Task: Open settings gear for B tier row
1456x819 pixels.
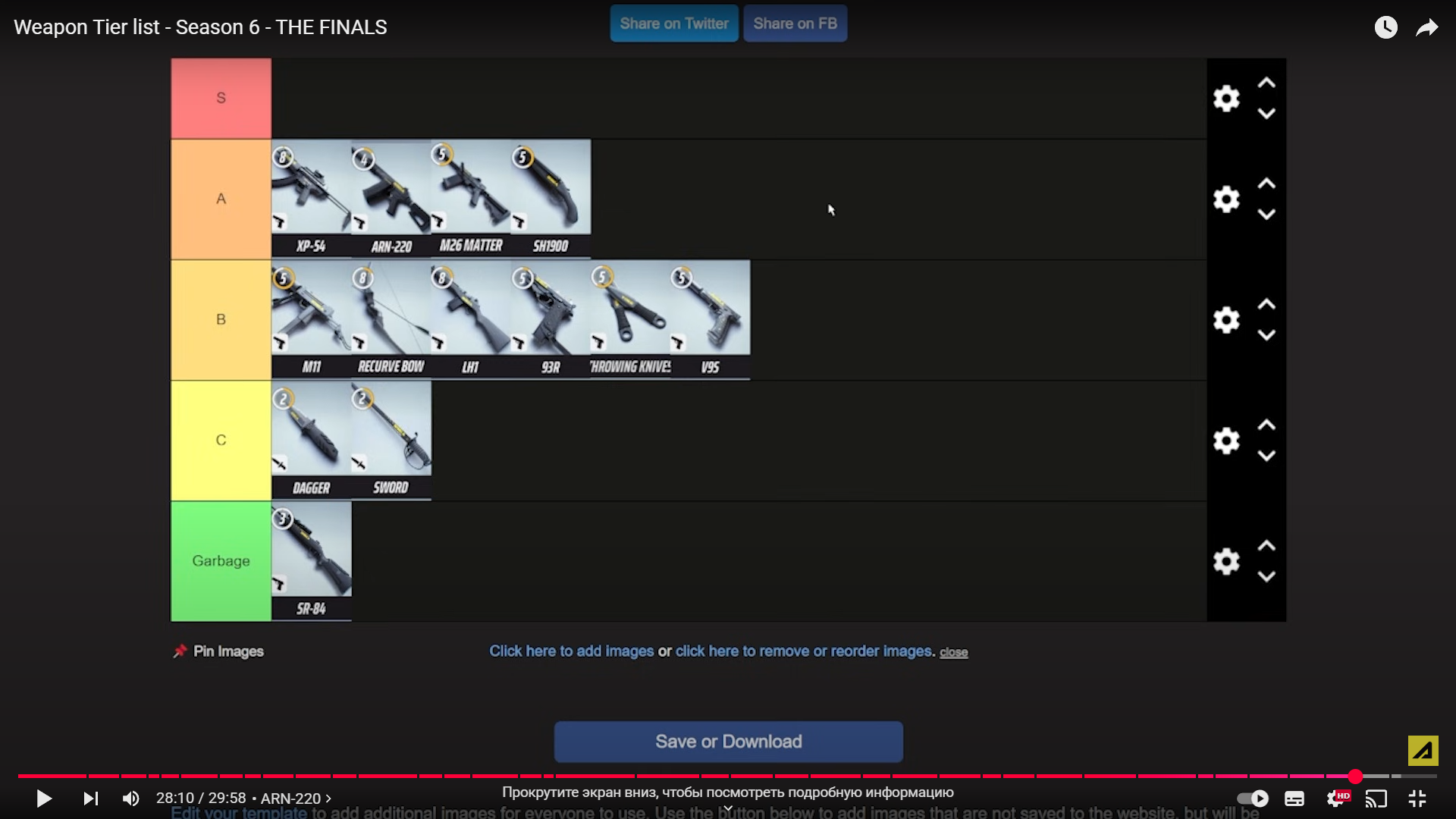Action: (1226, 320)
